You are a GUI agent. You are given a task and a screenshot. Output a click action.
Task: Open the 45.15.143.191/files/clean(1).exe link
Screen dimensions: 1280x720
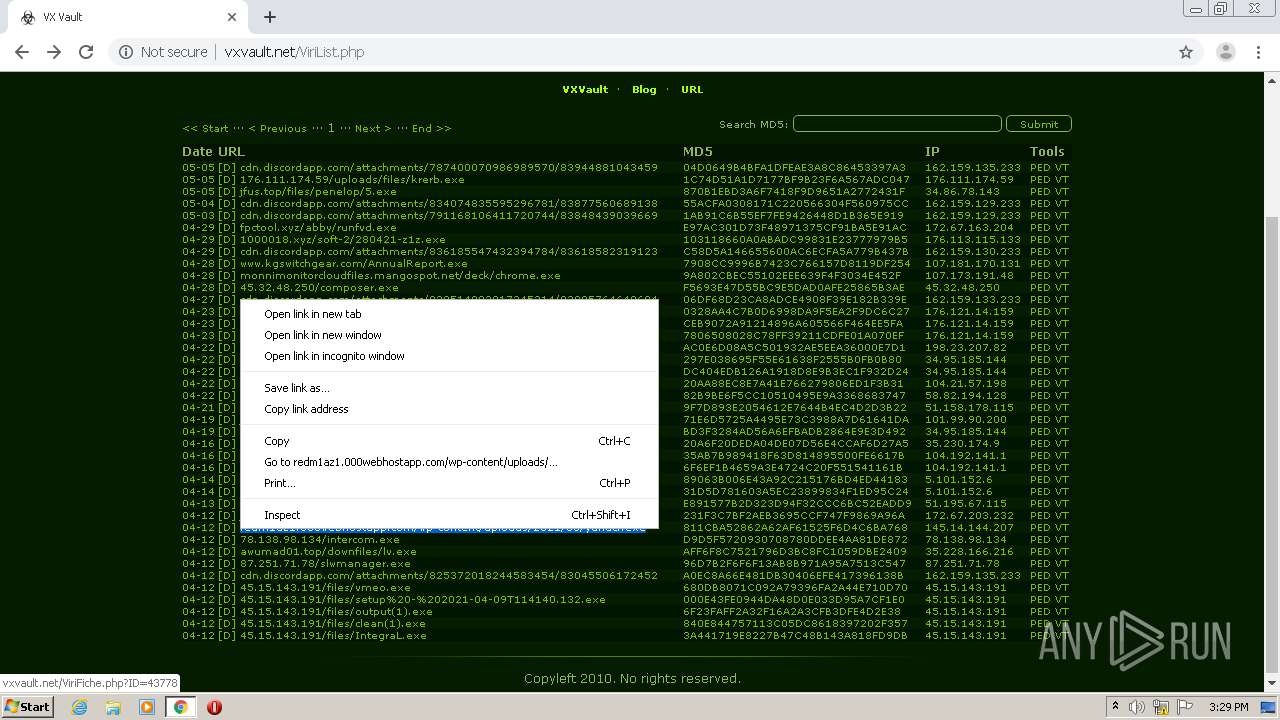pyautogui.click(x=331, y=623)
